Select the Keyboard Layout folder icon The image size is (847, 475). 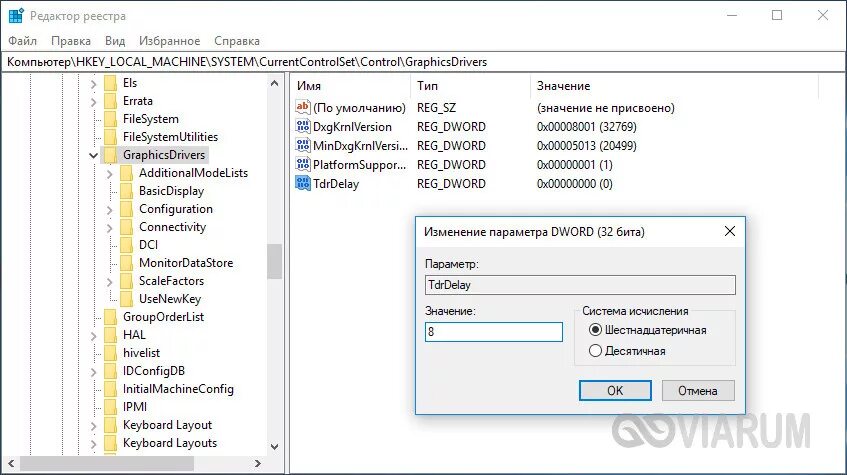point(110,425)
